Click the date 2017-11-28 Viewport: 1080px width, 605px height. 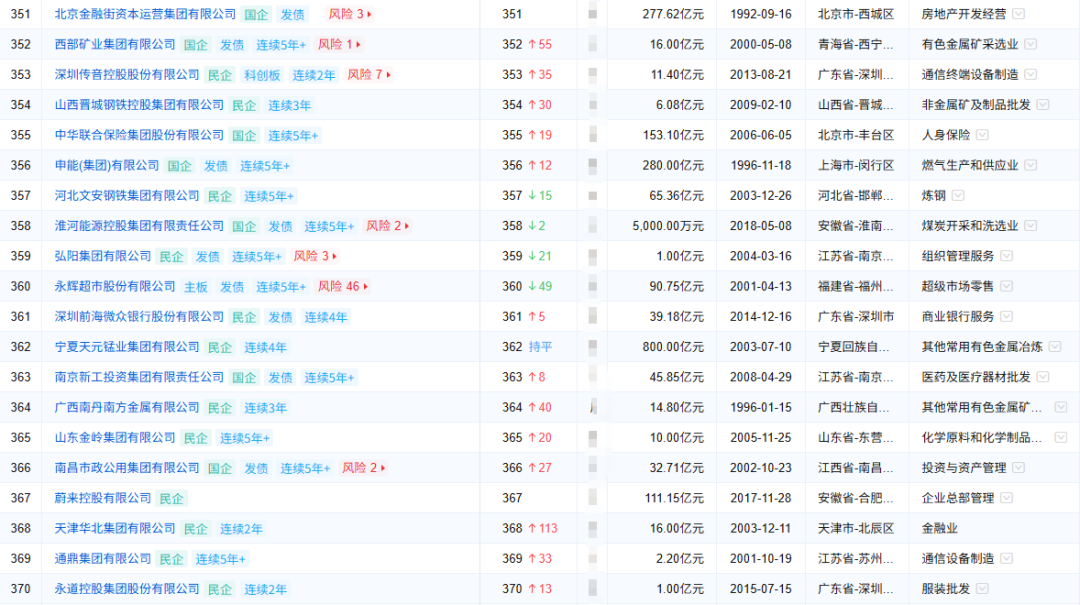[760, 498]
